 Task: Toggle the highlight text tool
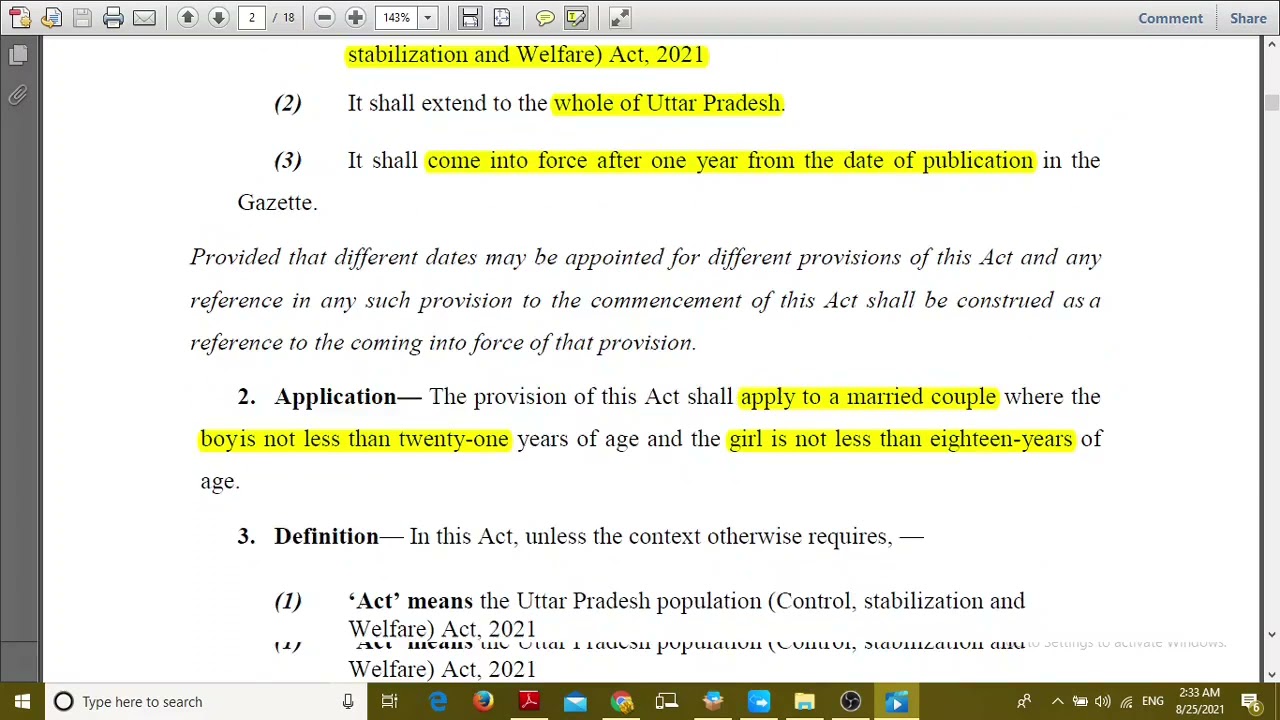click(576, 18)
